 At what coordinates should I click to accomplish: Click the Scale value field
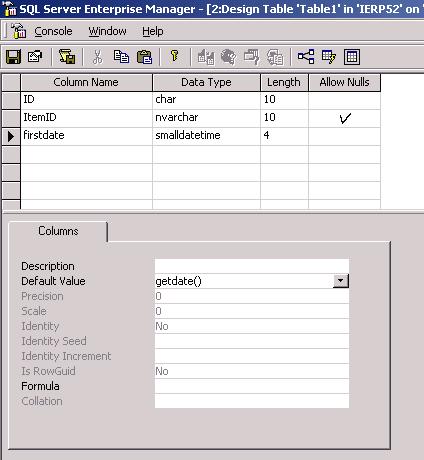pyautogui.click(x=252, y=311)
